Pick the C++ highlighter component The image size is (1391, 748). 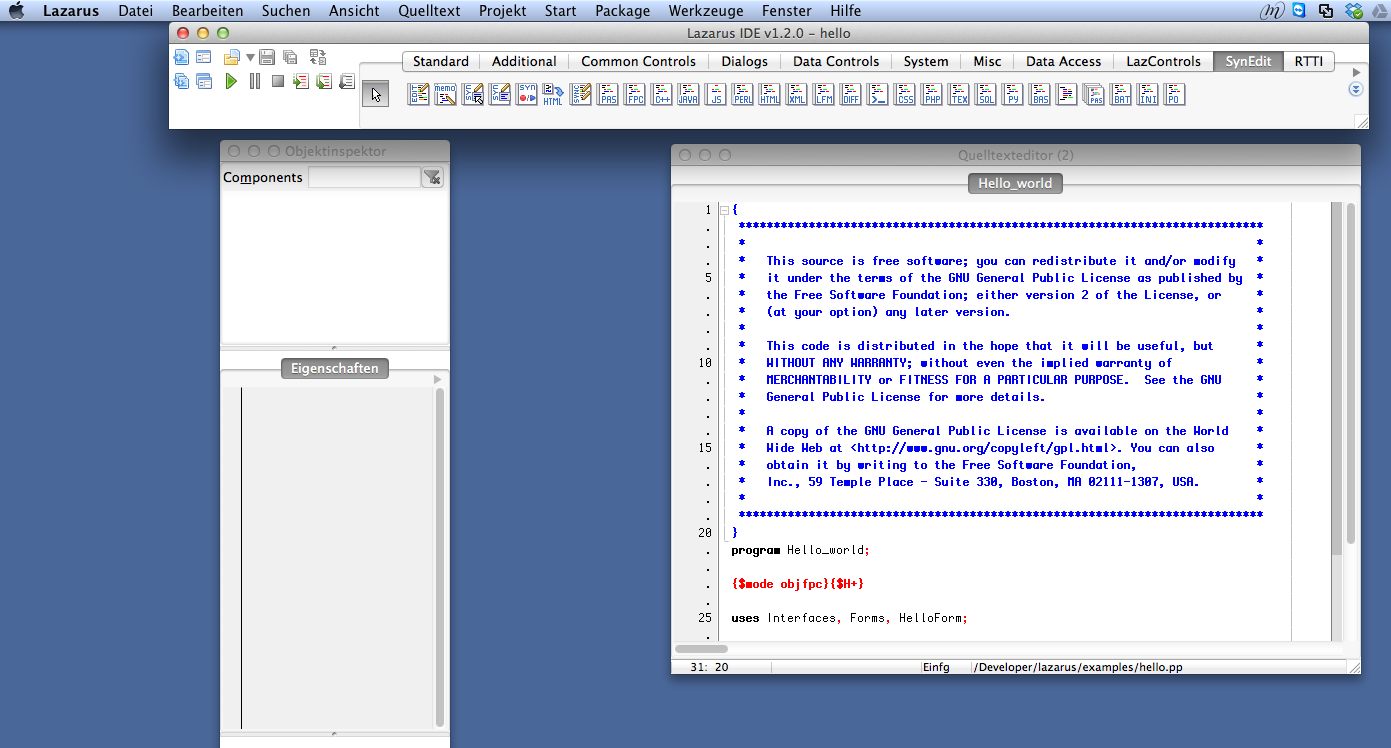coord(662,95)
